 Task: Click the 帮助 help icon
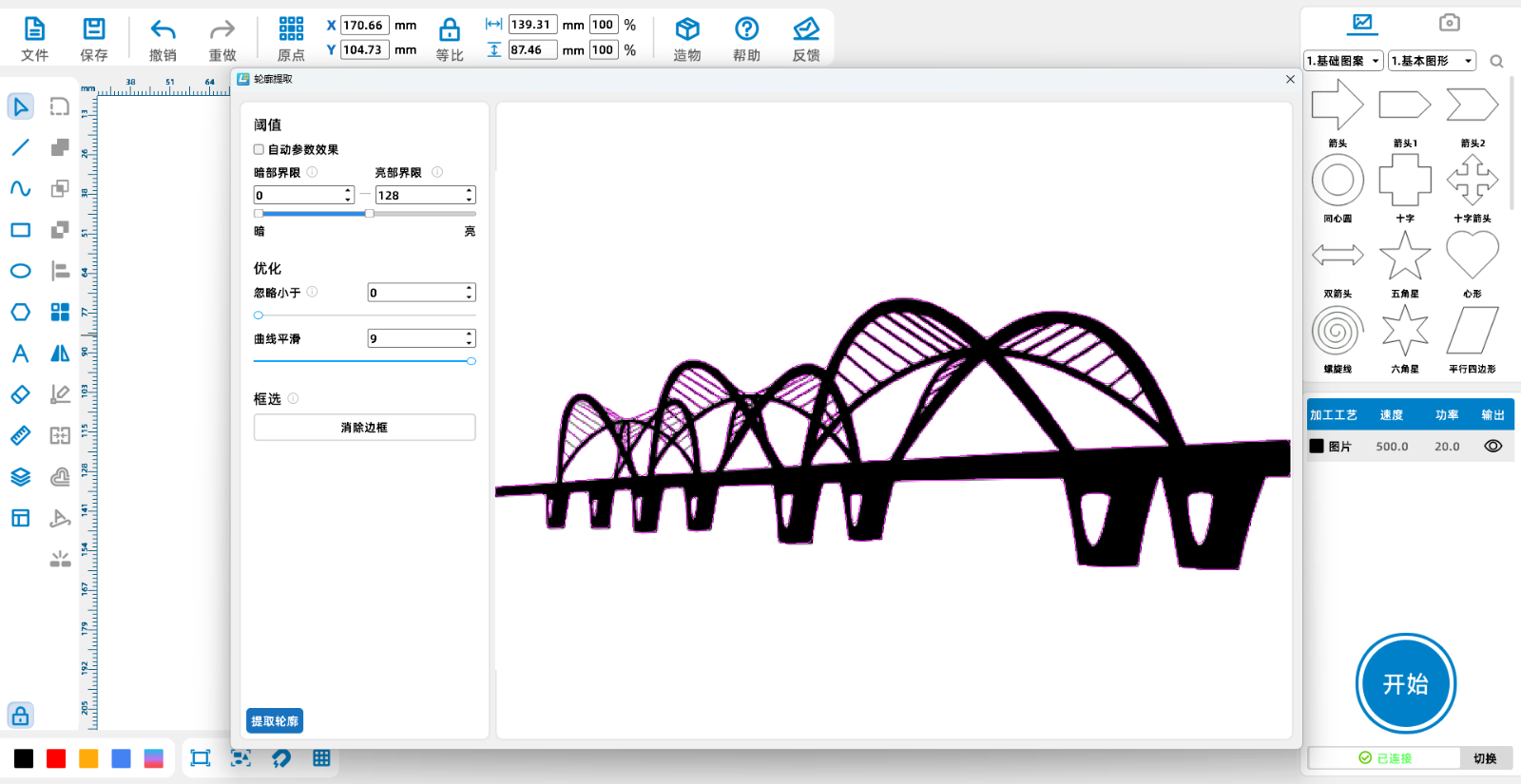point(747,30)
